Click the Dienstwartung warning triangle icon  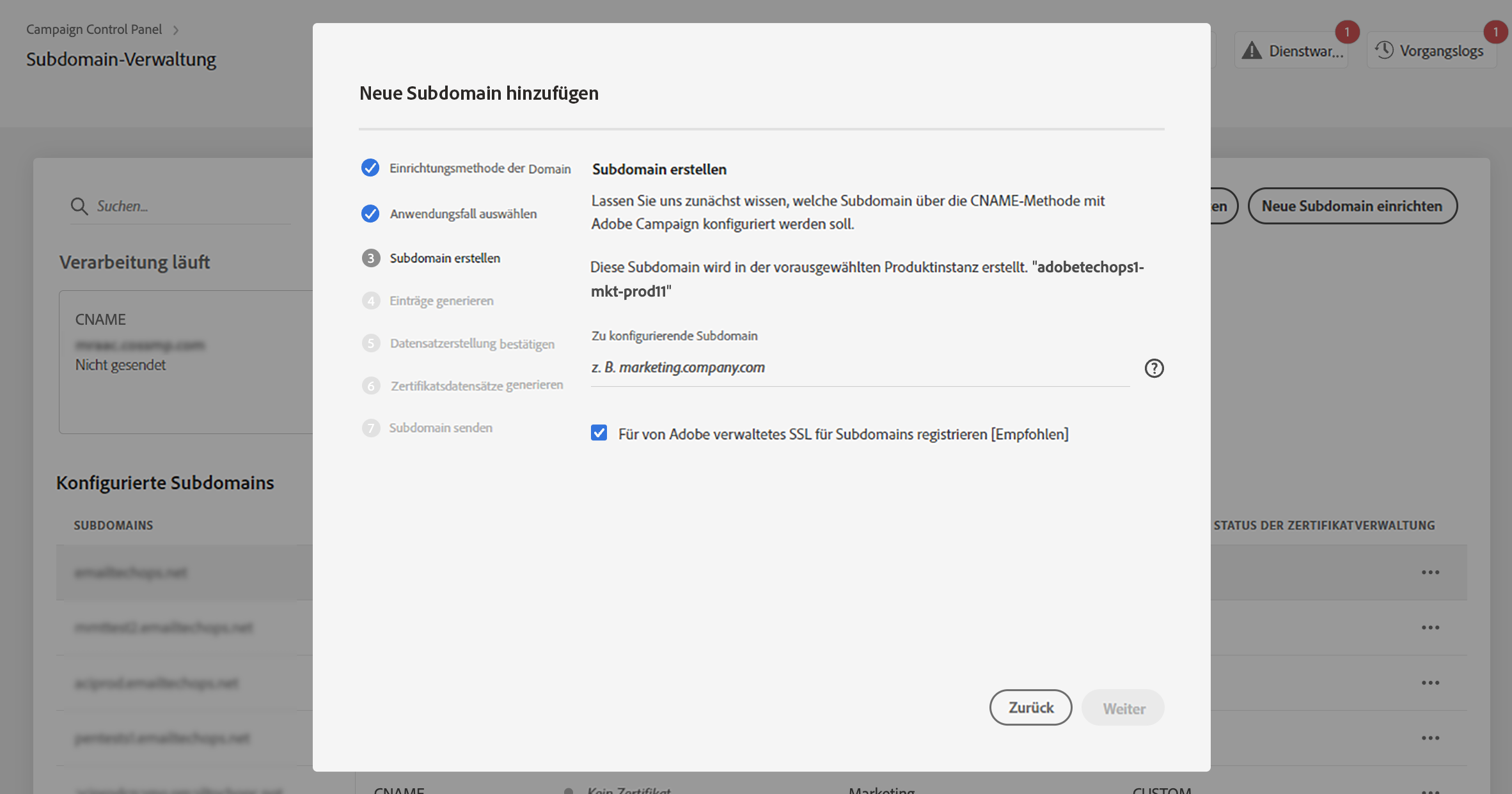pyautogui.click(x=1252, y=51)
